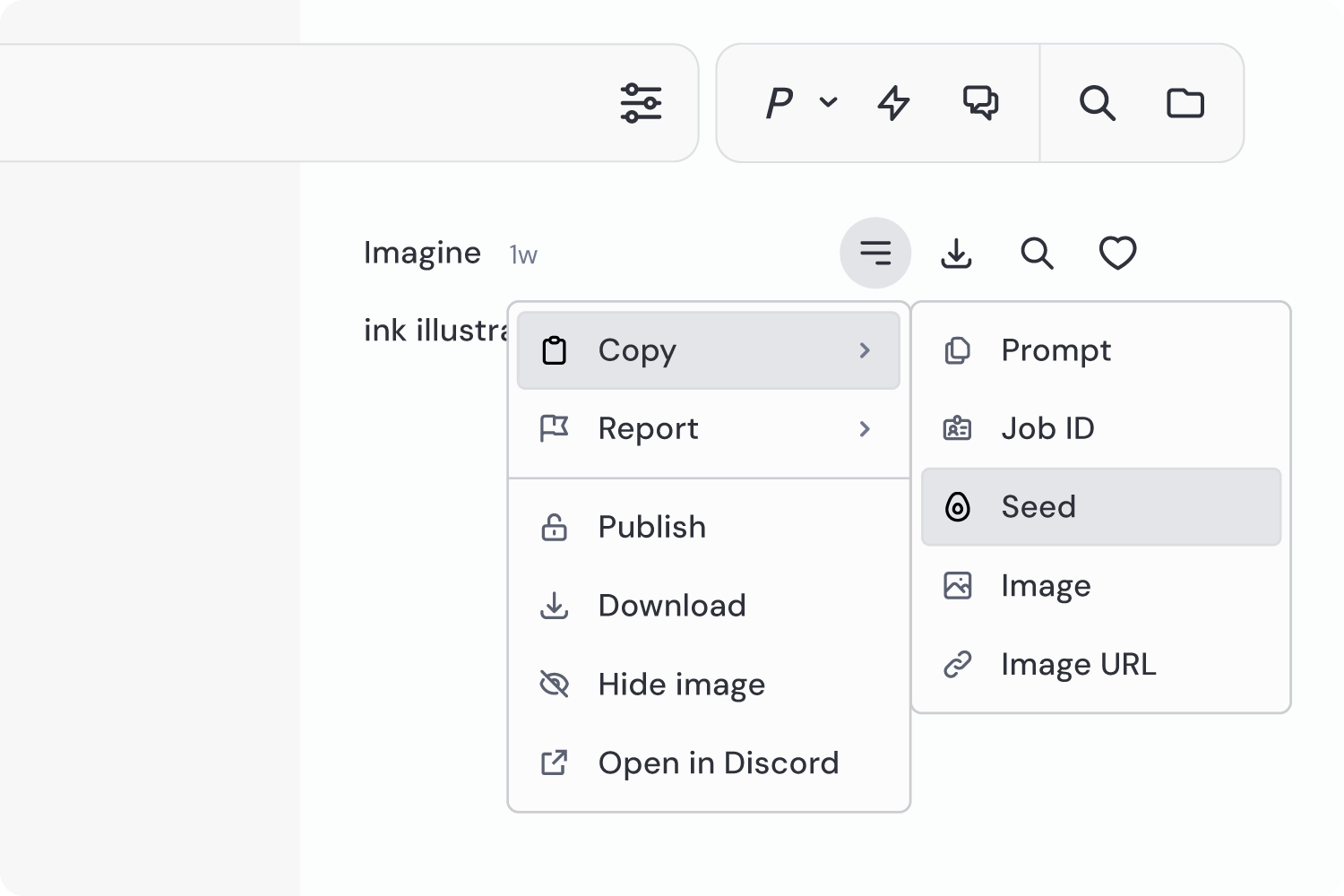Screen dimensions: 1344x896
Task: Click the search icon in the top toolbar
Action: pyautogui.click(x=1098, y=102)
